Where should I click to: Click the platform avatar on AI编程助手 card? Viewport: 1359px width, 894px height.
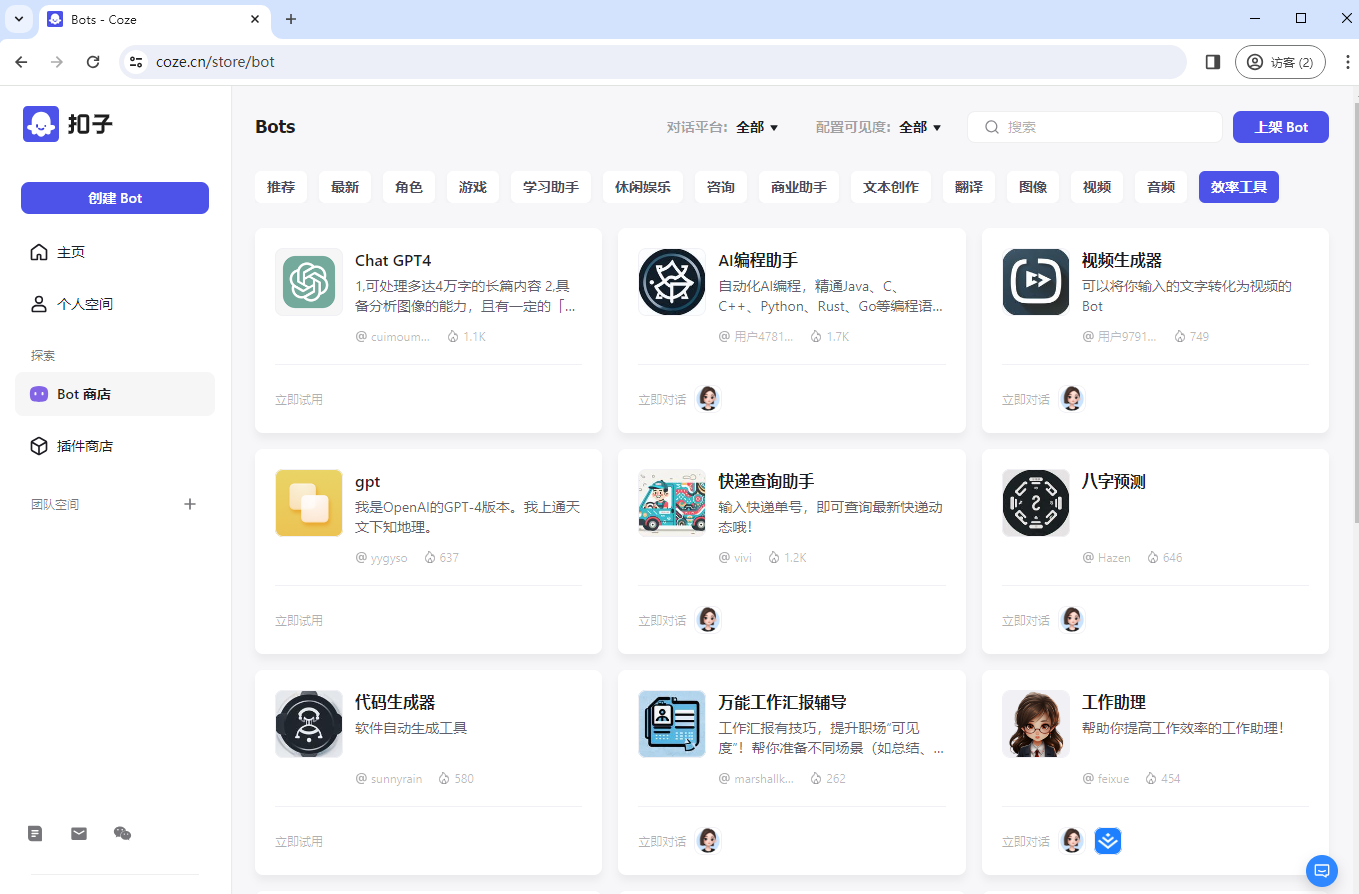[708, 399]
